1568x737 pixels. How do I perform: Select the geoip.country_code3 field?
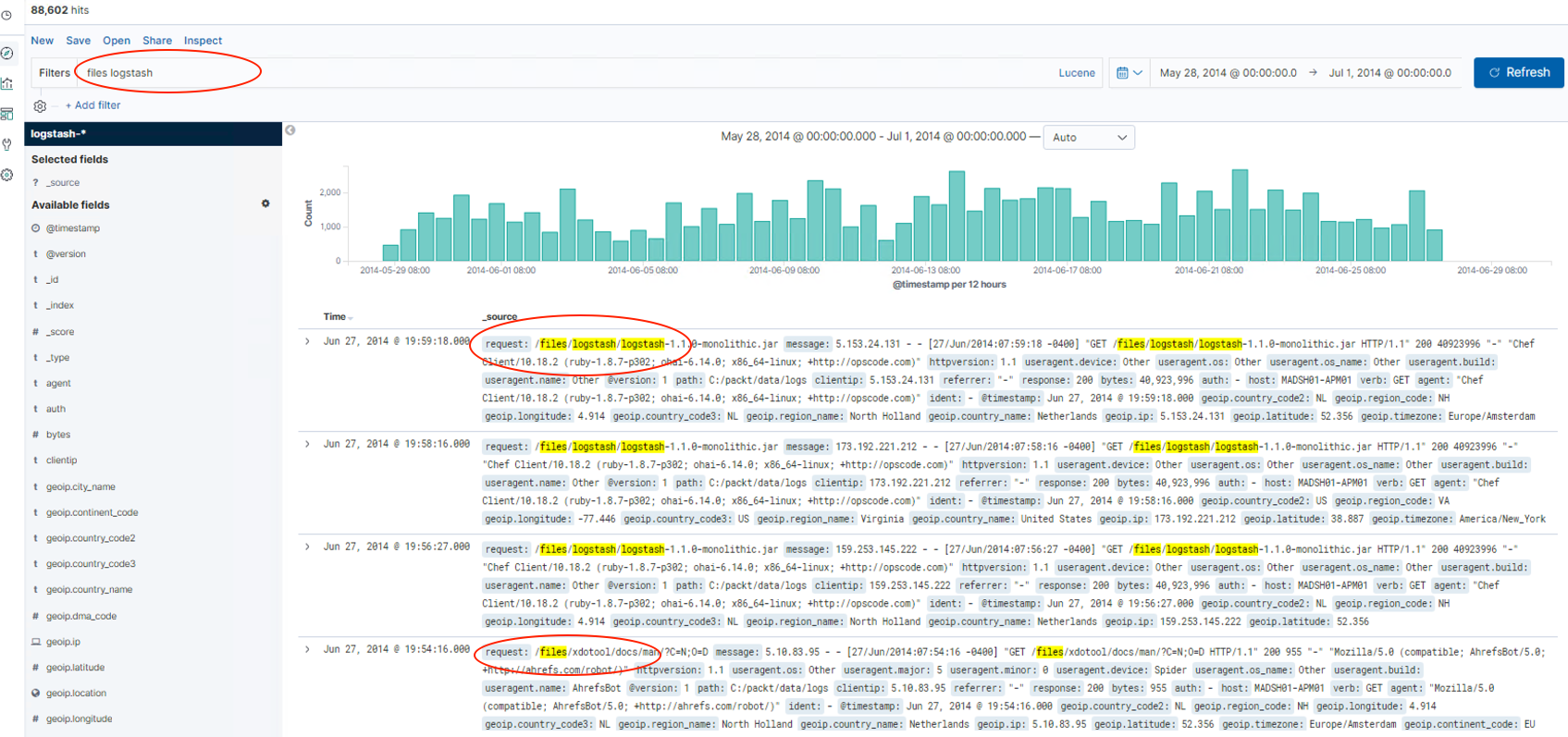91,564
